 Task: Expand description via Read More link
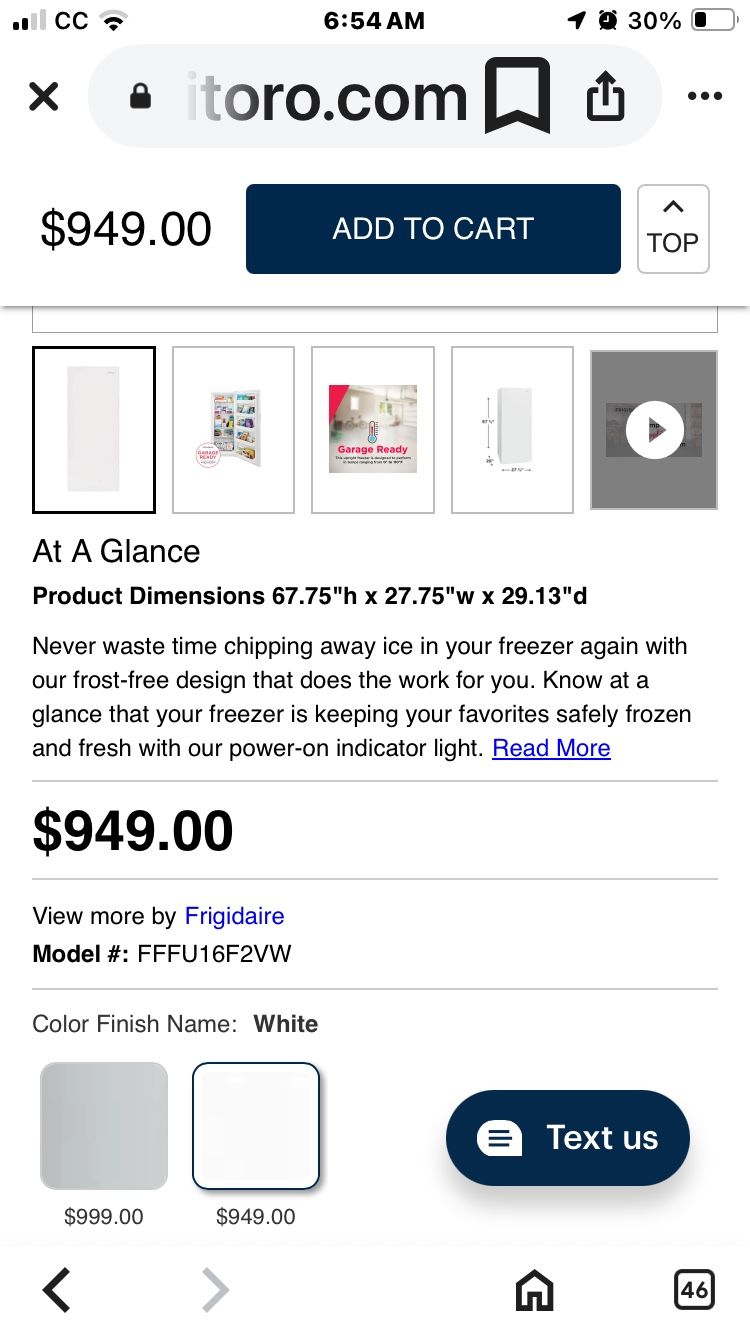[551, 748]
